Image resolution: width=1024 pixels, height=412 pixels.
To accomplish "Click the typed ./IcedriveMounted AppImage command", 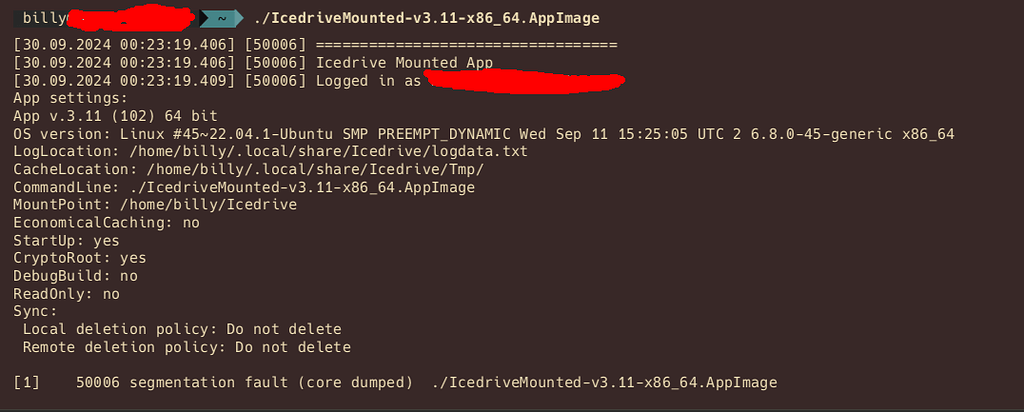I will click(x=426, y=18).
